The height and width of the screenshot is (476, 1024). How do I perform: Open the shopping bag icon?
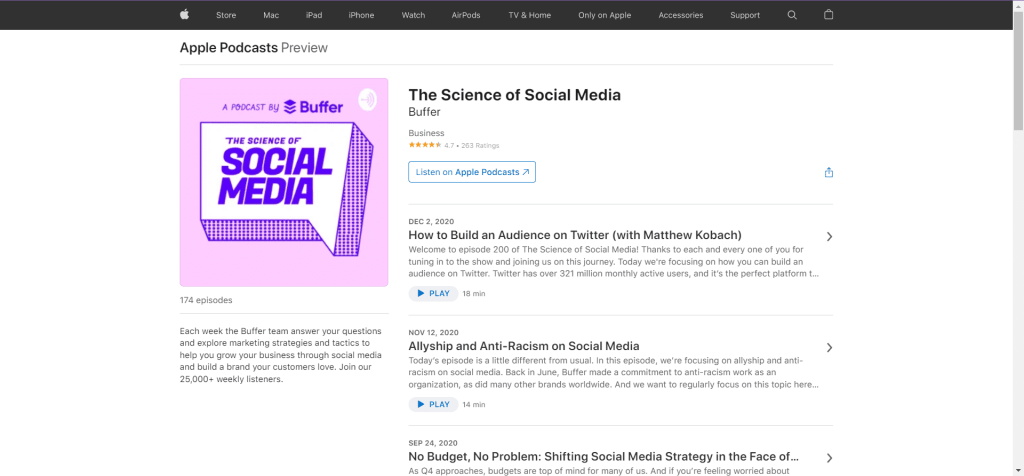[x=828, y=15]
